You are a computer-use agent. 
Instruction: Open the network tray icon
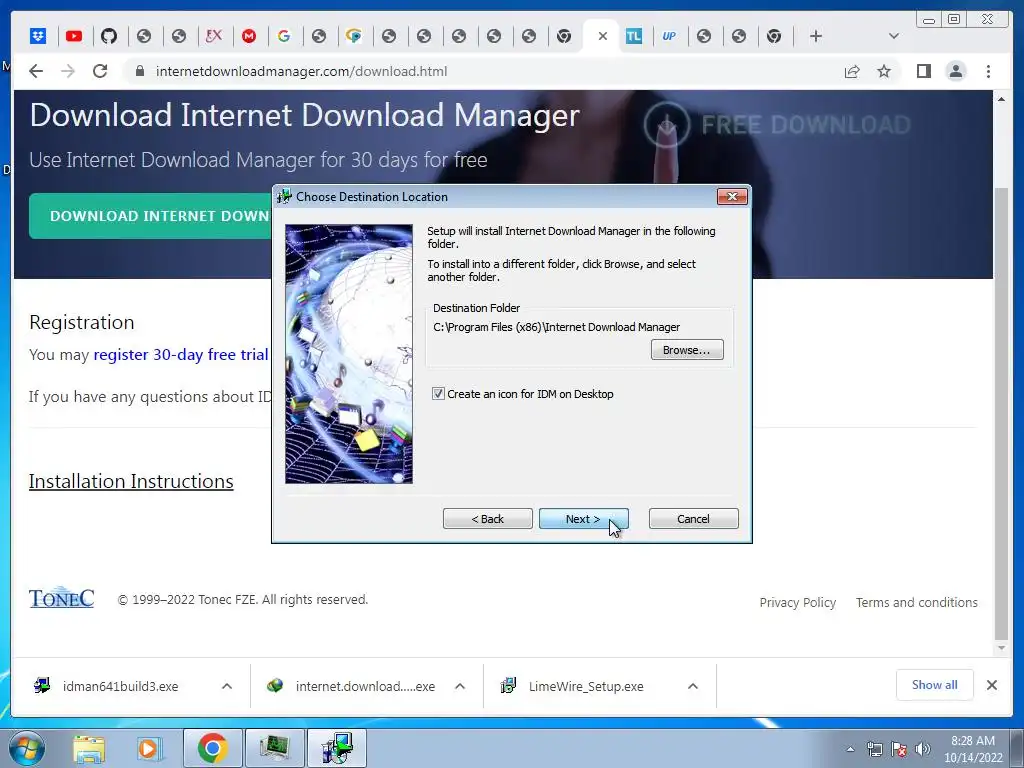point(874,749)
